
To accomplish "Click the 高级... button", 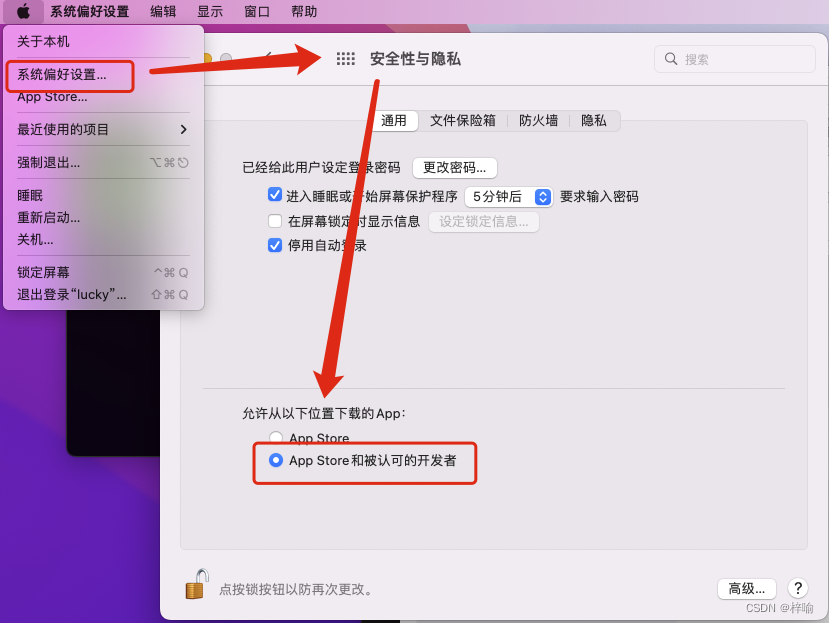I will 747,588.
